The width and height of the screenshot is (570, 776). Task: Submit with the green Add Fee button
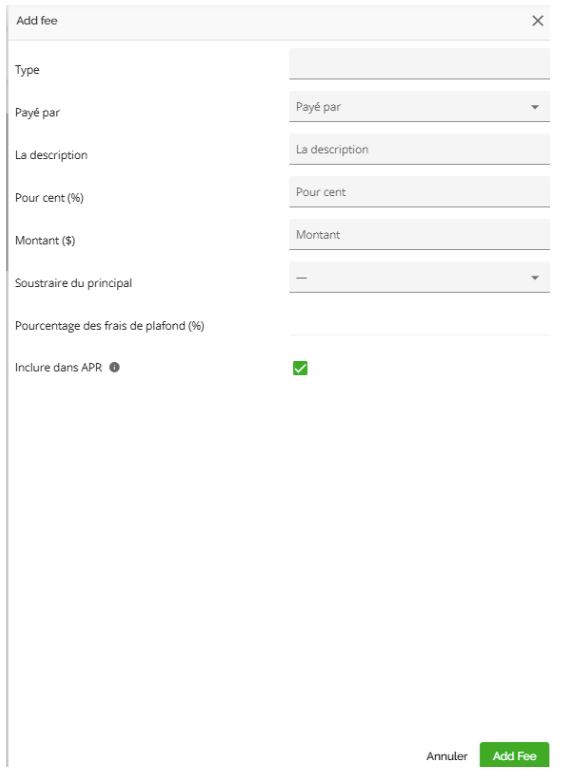tap(514, 755)
